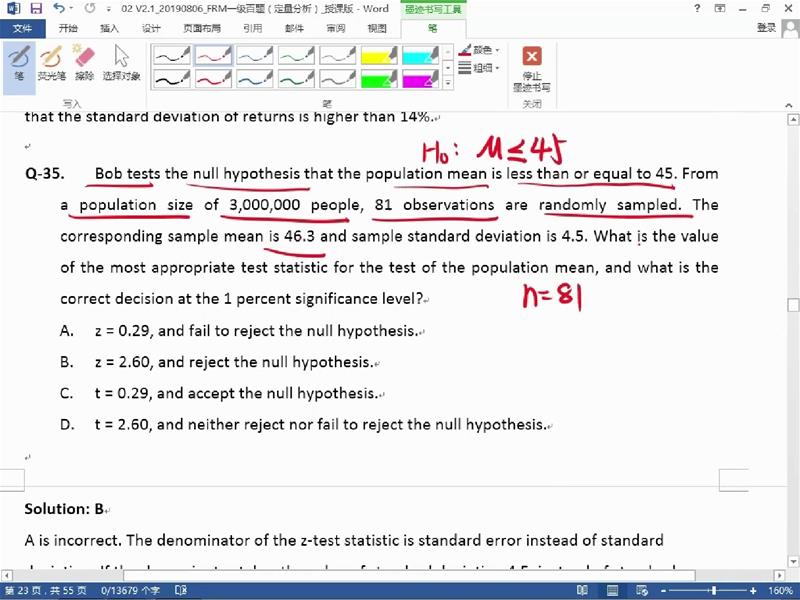800x600 pixels.
Task: Expand the pen styles gallery more arrow
Action: coord(447,83)
